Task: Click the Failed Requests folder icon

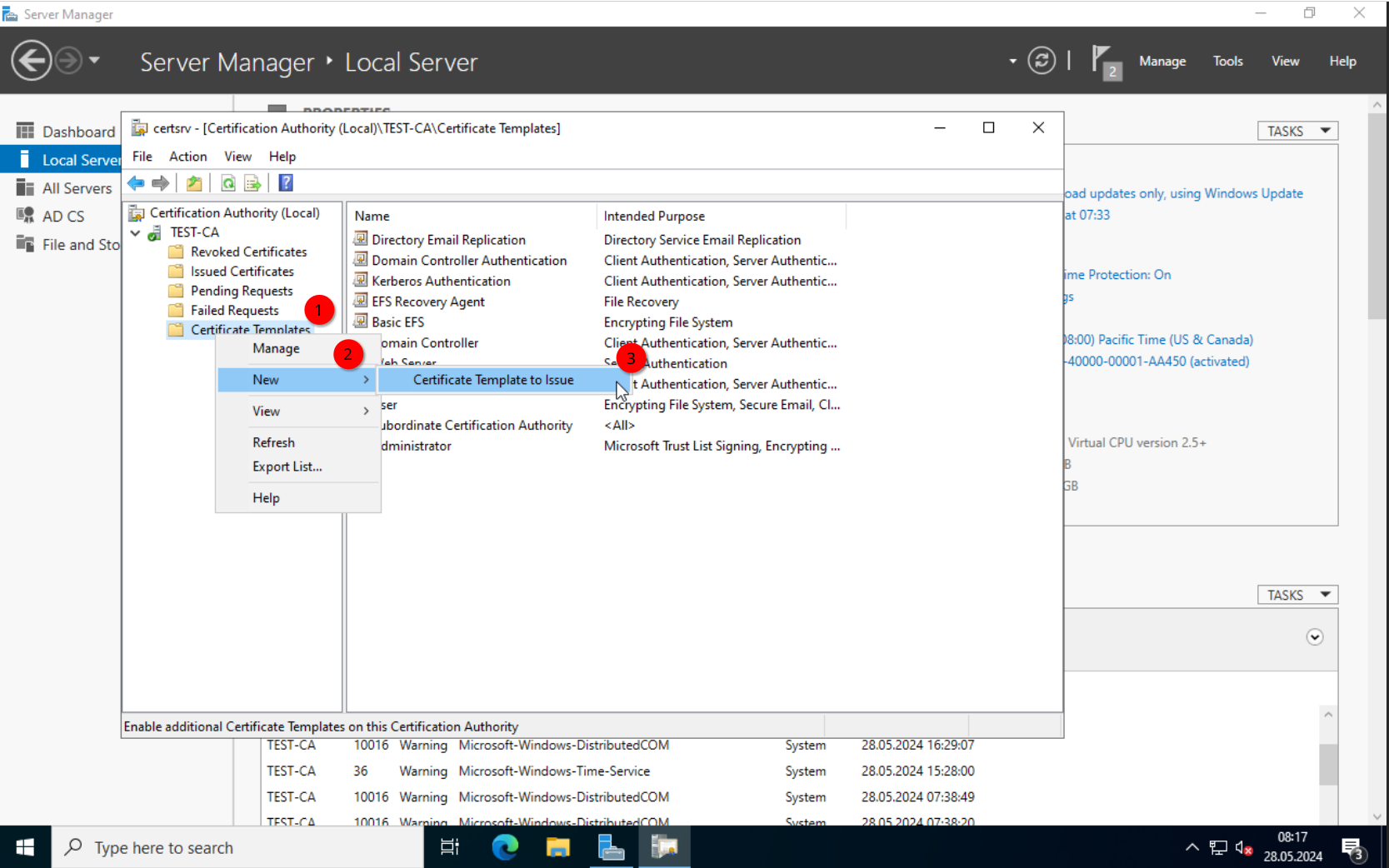Action: (176, 311)
